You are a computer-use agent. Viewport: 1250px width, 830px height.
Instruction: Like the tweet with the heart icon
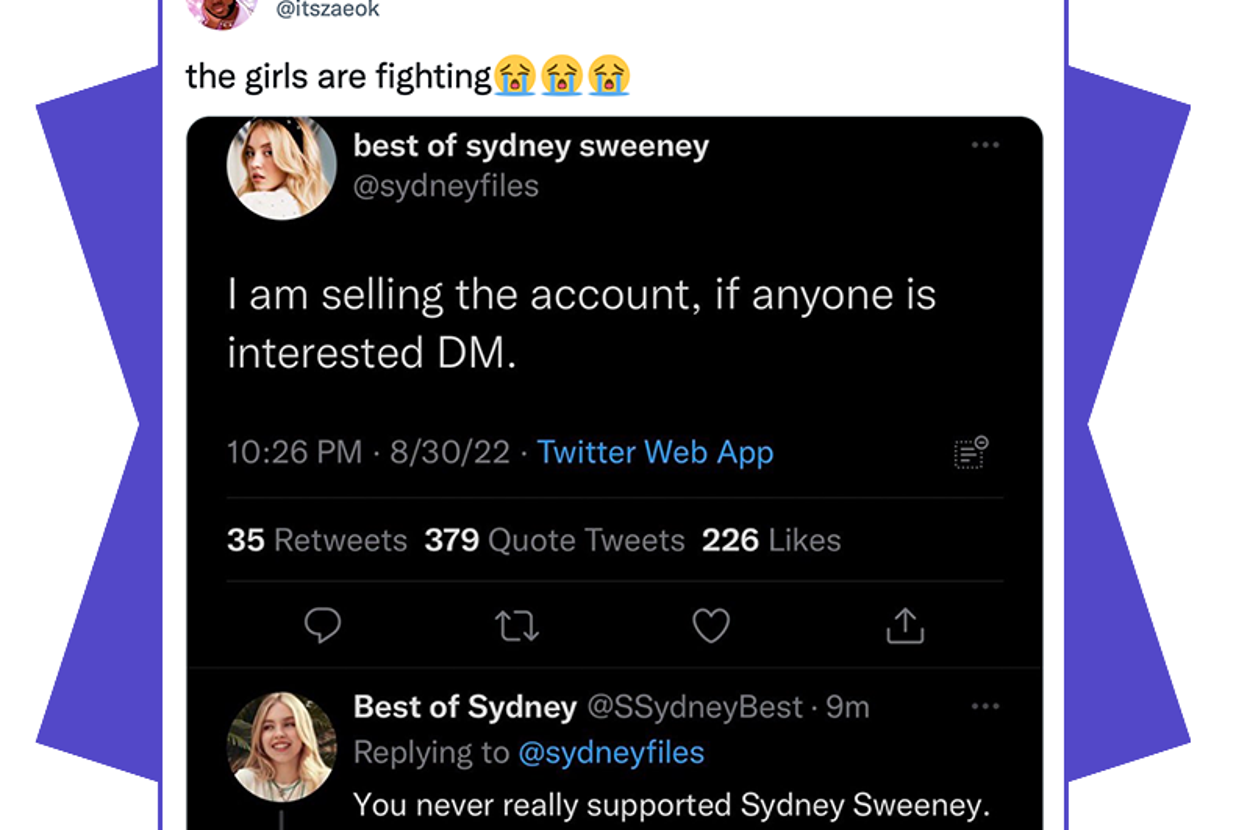pyautogui.click(x=711, y=625)
